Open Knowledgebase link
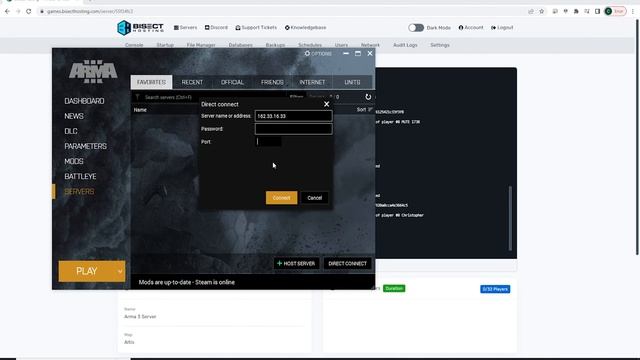This screenshot has height=360, width=640. coord(305,27)
